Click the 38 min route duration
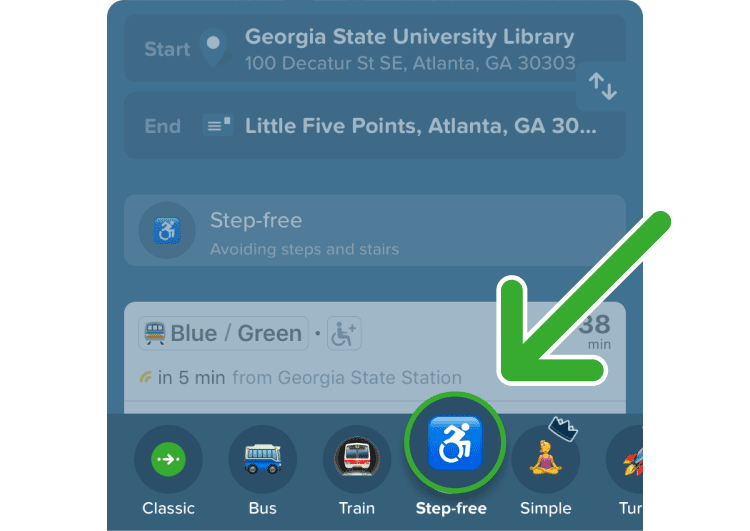Viewport: 750px width, 531px height. pyautogui.click(x=595, y=332)
